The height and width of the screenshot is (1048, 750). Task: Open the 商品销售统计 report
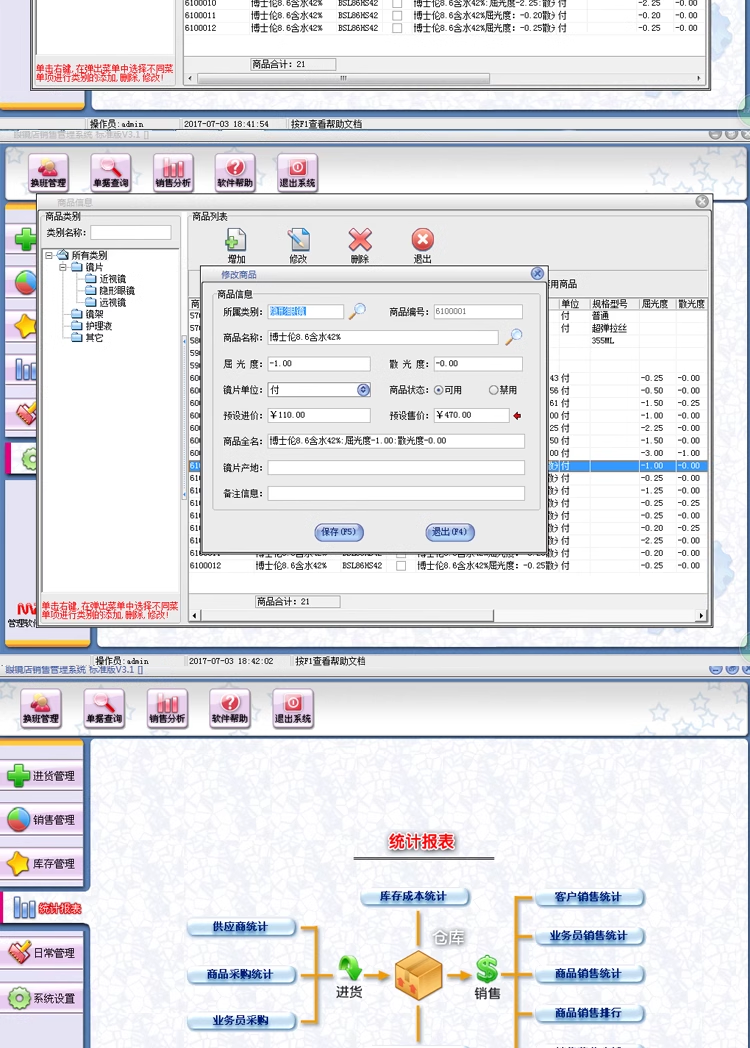pyautogui.click(x=589, y=974)
